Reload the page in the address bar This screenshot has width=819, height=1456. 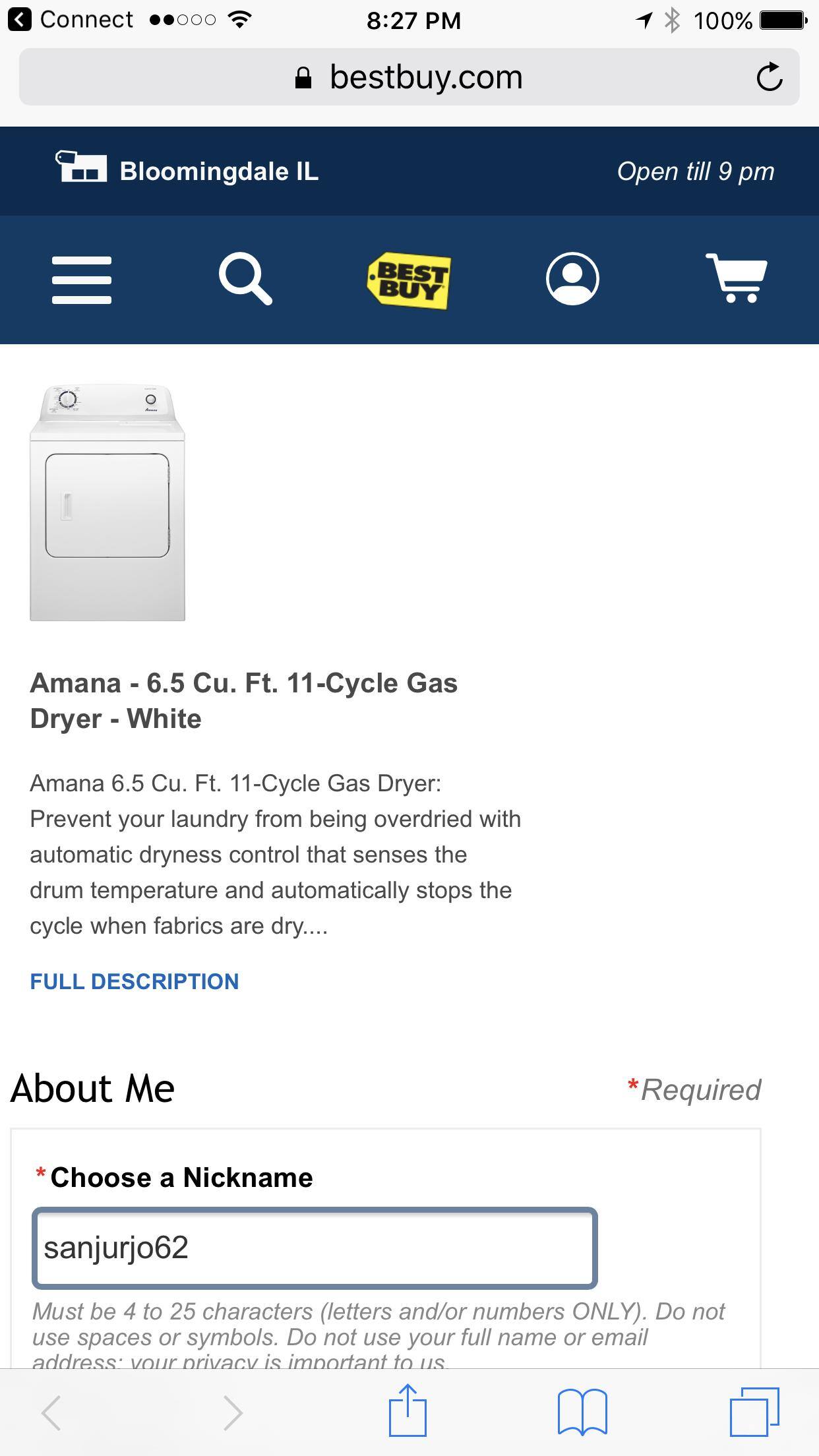[770, 76]
